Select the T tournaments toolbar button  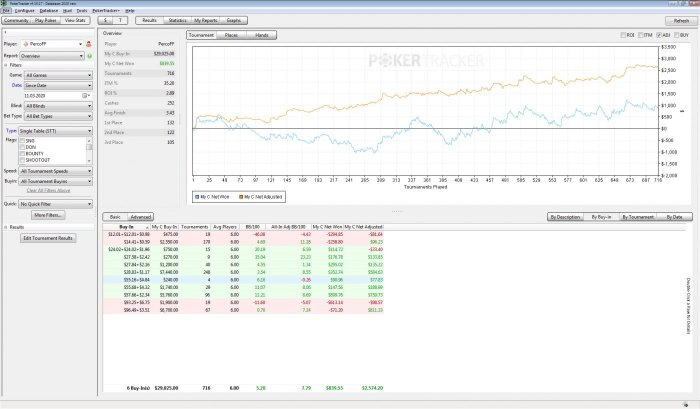point(122,19)
